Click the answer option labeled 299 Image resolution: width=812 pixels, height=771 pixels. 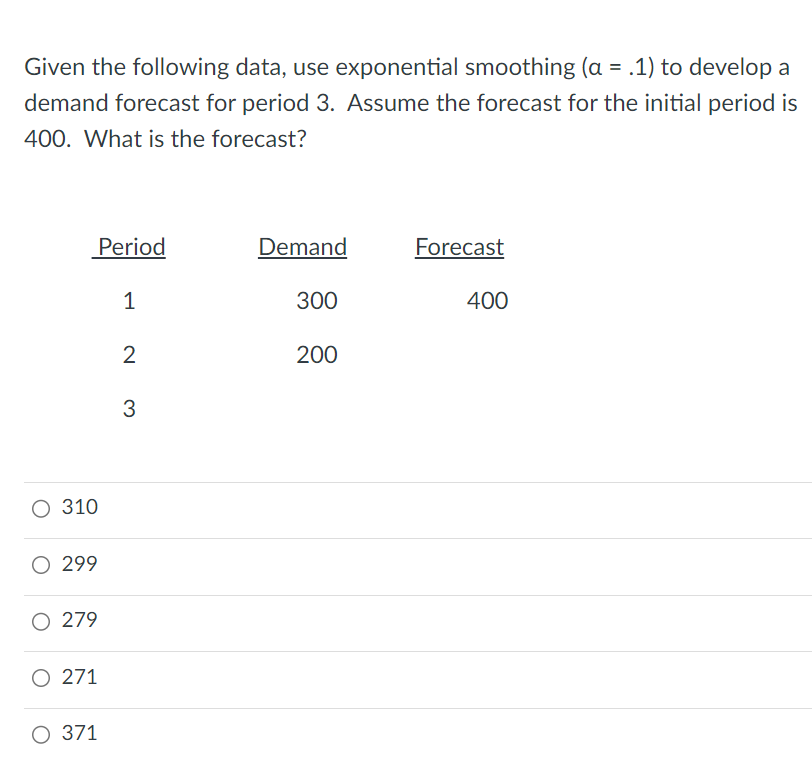coord(81,564)
